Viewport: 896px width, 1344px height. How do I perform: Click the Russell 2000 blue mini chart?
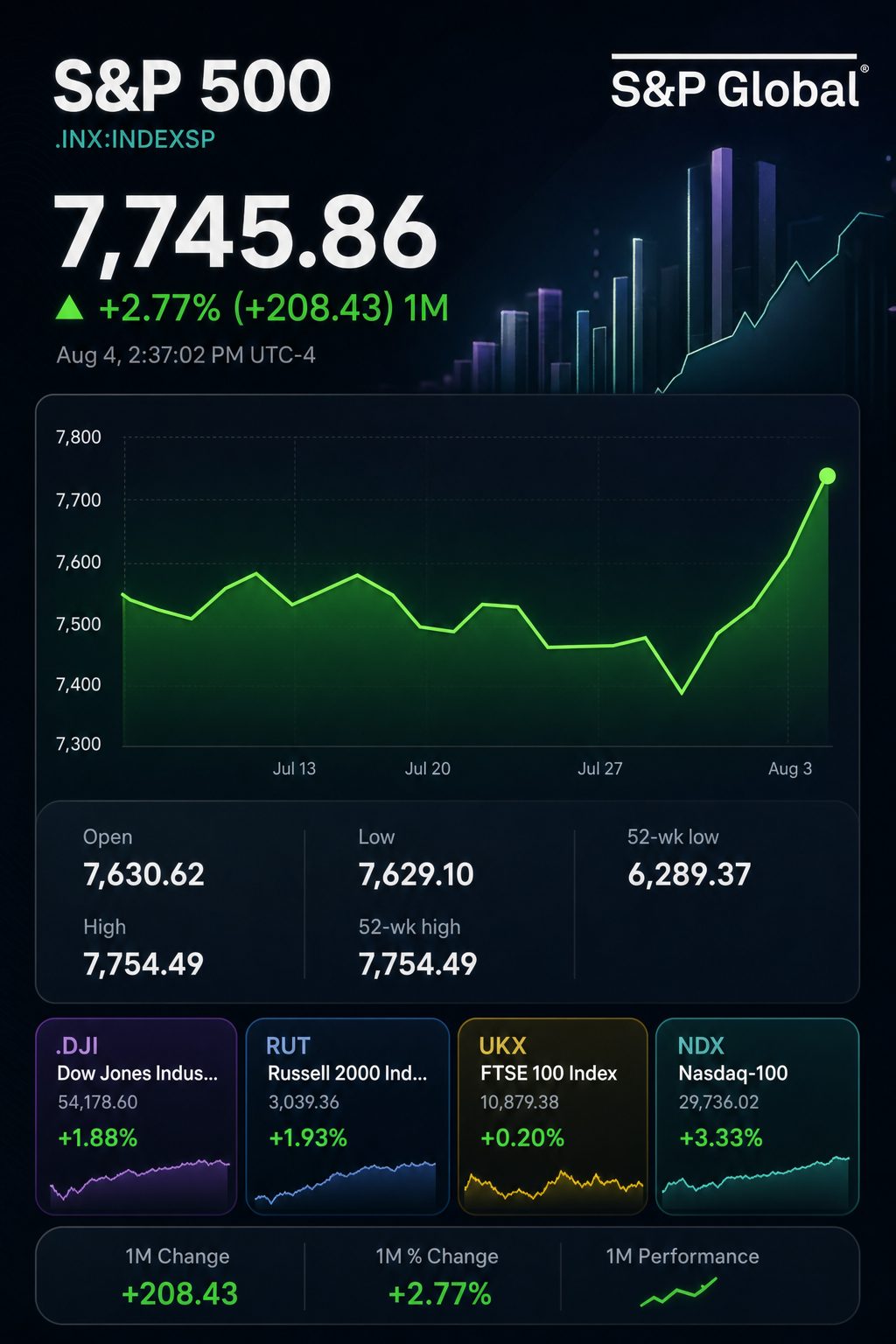pyautogui.click(x=345, y=1183)
